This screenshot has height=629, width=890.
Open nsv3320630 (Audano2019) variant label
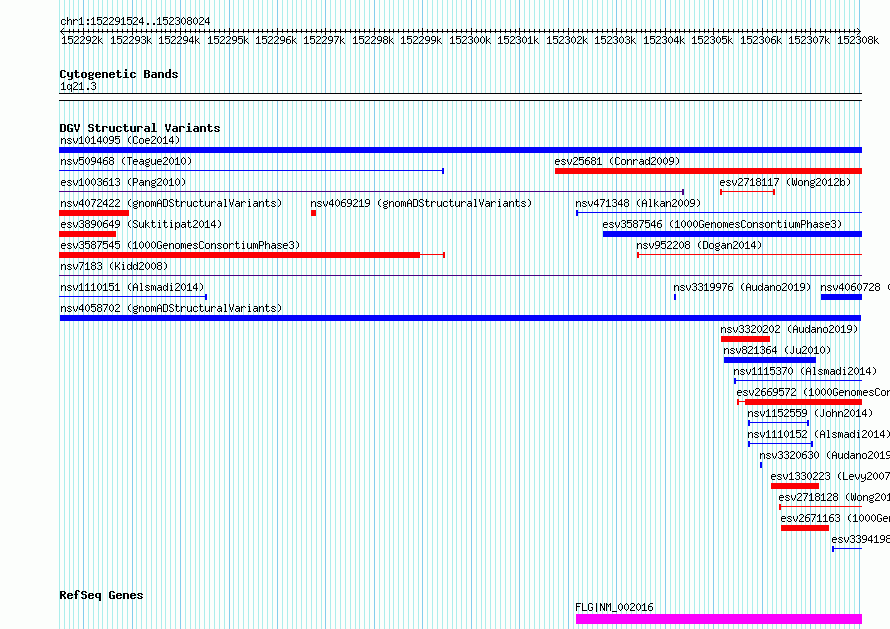pyautogui.click(x=824, y=455)
